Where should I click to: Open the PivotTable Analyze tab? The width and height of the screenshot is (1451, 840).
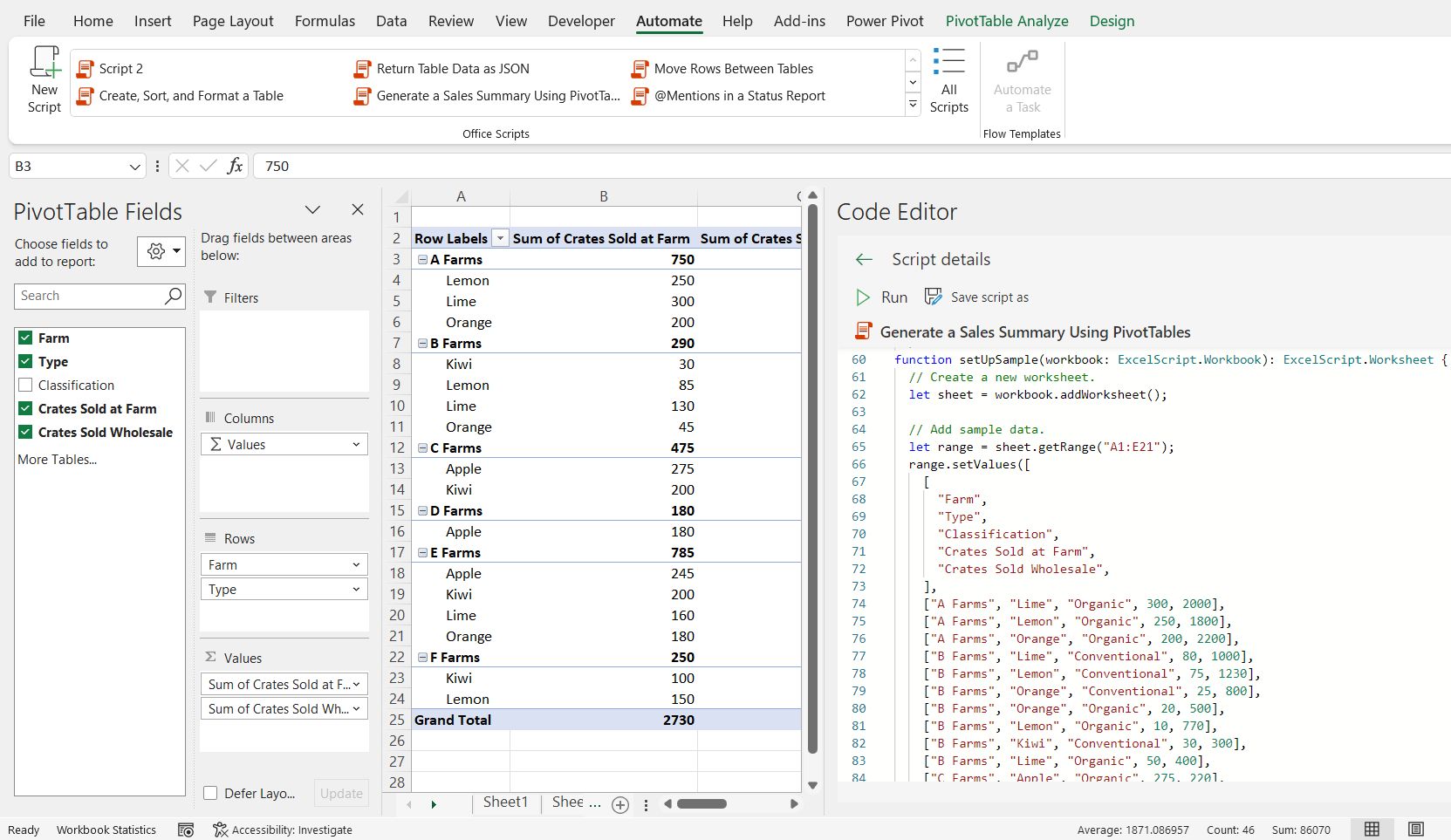coord(1007,21)
